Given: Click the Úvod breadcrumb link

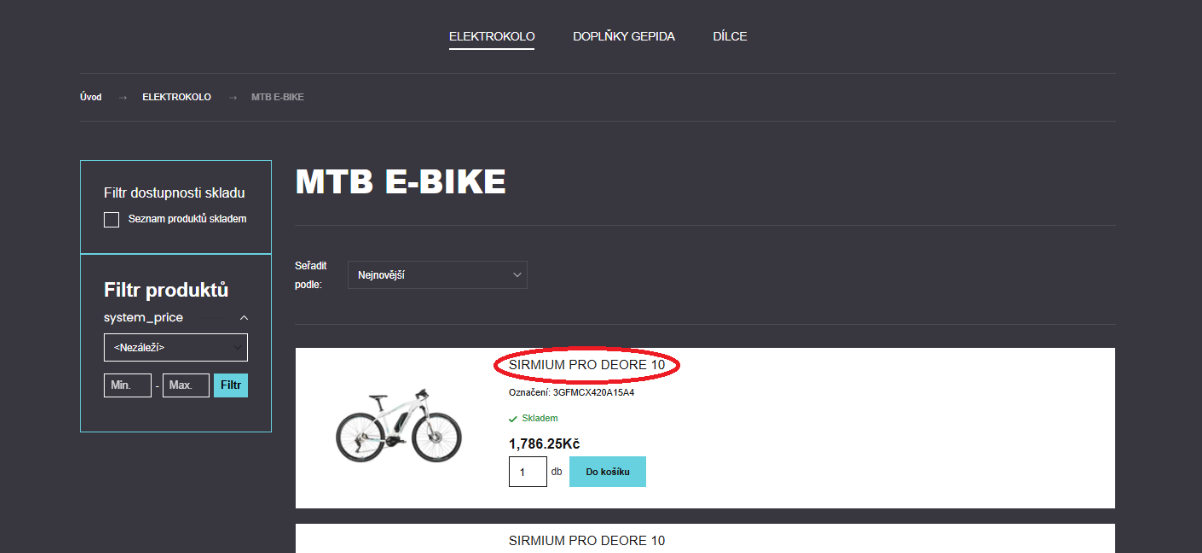Looking at the screenshot, I should pos(90,97).
